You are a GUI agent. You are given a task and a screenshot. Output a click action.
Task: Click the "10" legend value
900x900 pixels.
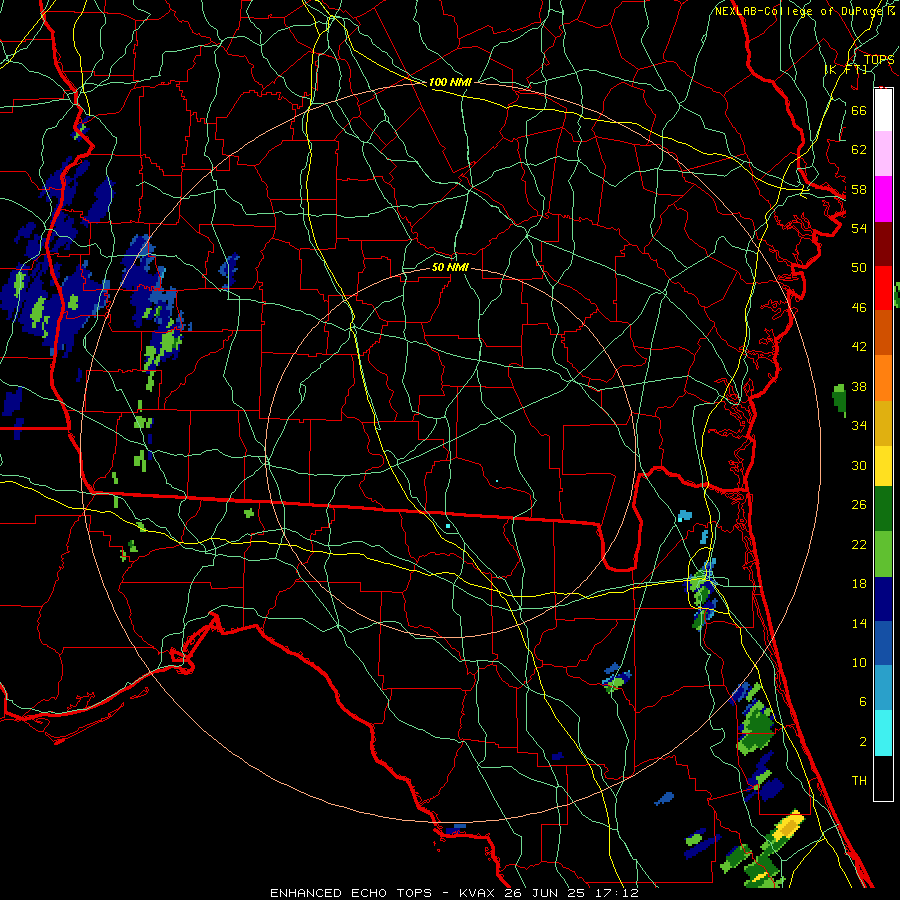pyautogui.click(x=859, y=663)
